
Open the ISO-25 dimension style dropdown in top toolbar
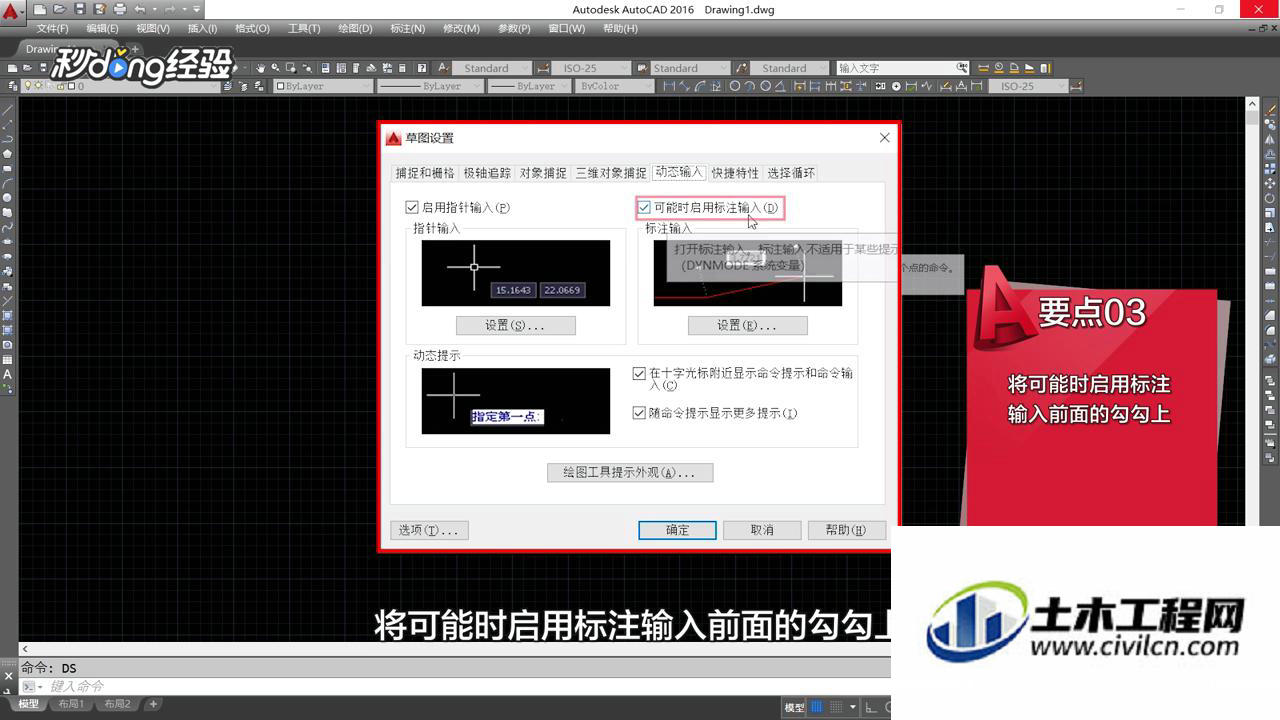coord(591,68)
